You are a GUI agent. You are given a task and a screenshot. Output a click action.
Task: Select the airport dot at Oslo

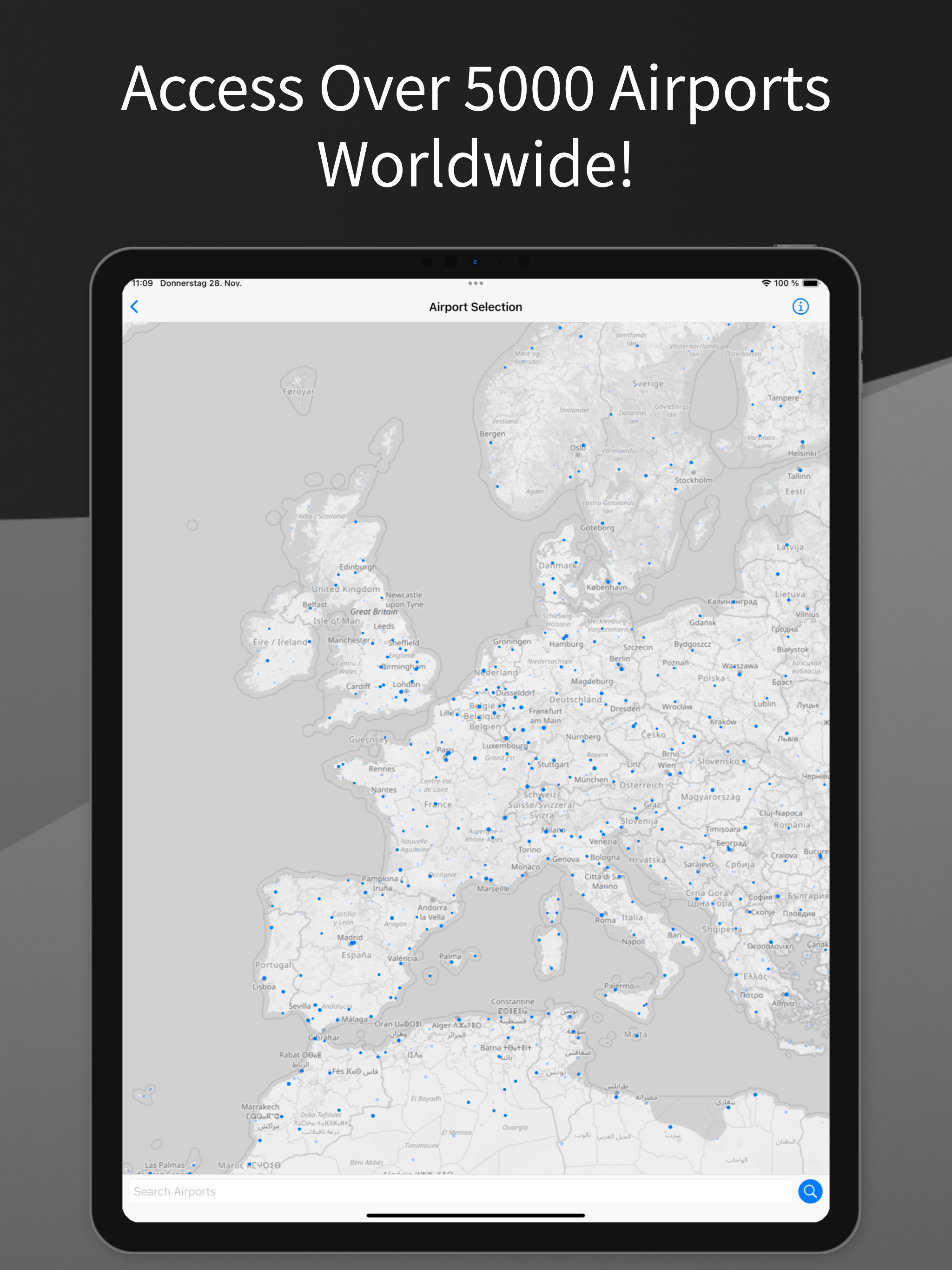[x=583, y=445]
